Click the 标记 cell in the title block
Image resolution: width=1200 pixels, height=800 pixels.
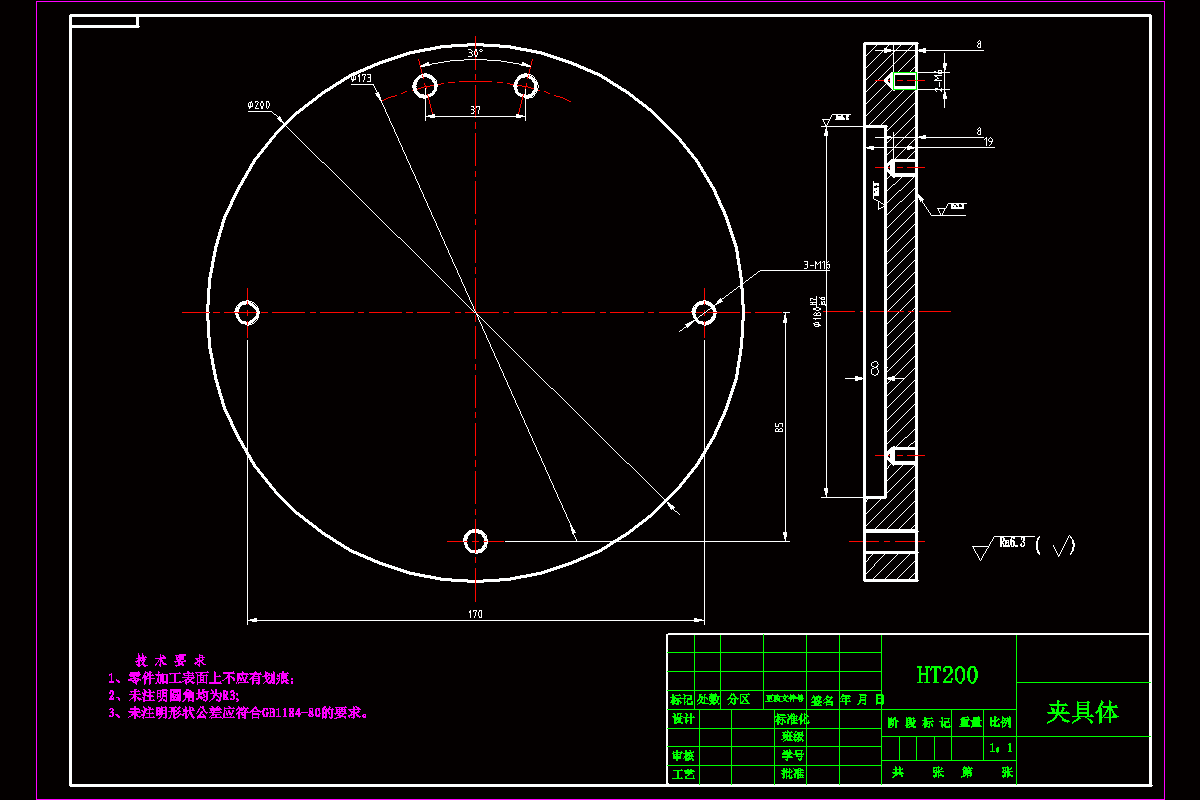tap(681, 699)
